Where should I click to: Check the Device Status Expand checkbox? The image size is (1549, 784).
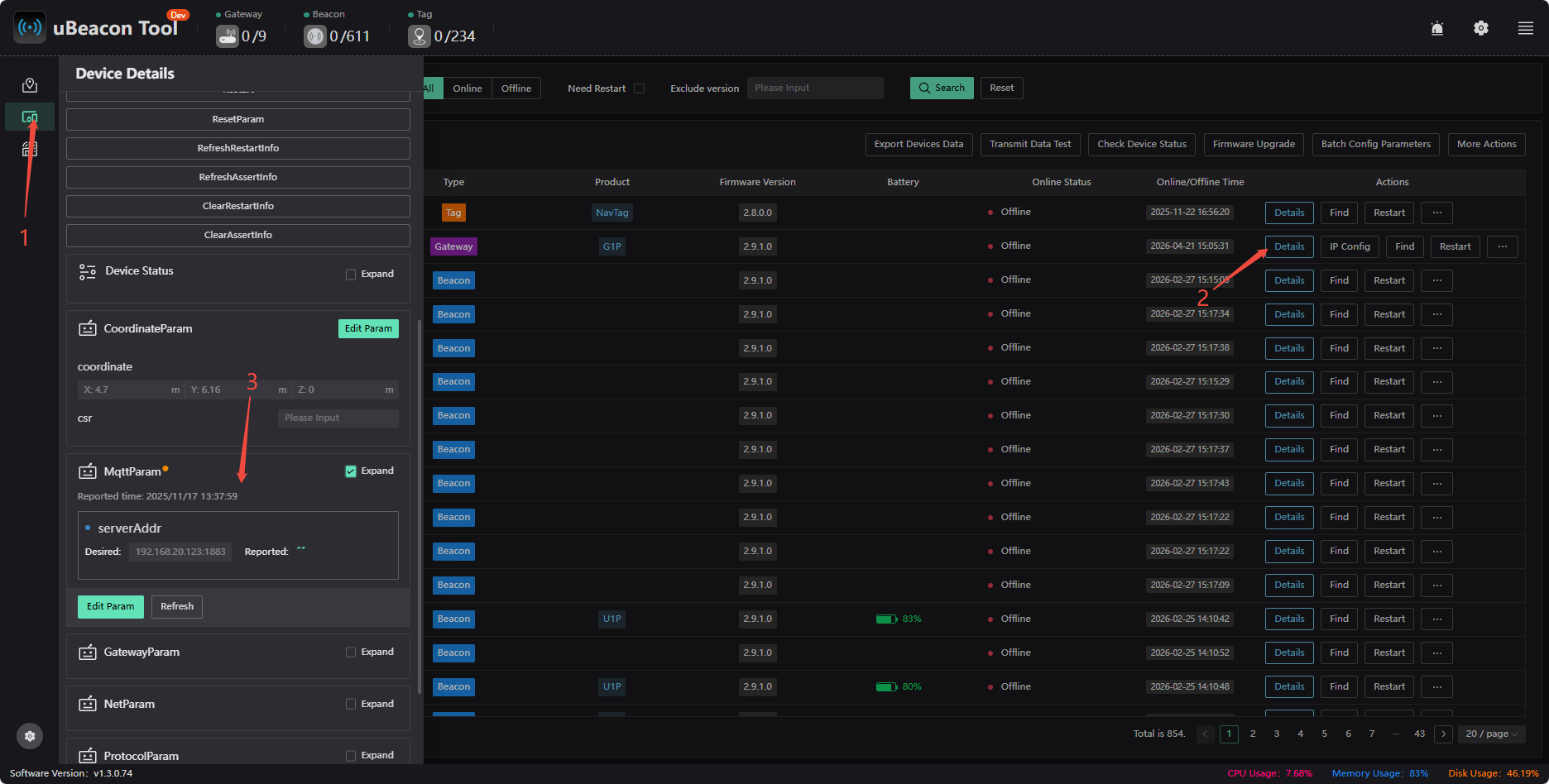pos(351,275)
